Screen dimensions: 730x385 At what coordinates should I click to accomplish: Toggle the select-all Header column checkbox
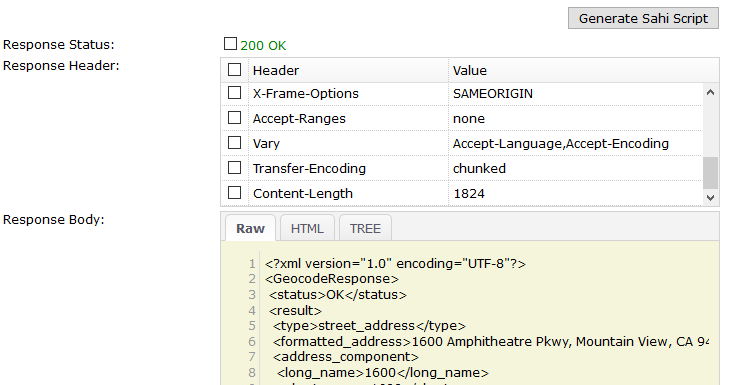pos(234,70)
